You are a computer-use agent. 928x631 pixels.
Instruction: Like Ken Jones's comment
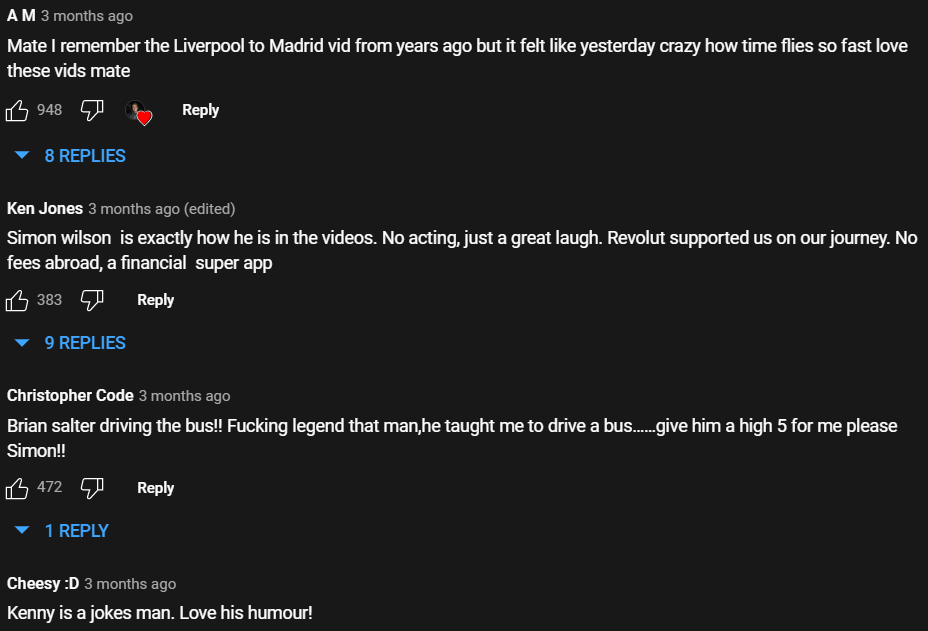click(x=17, y=300)
